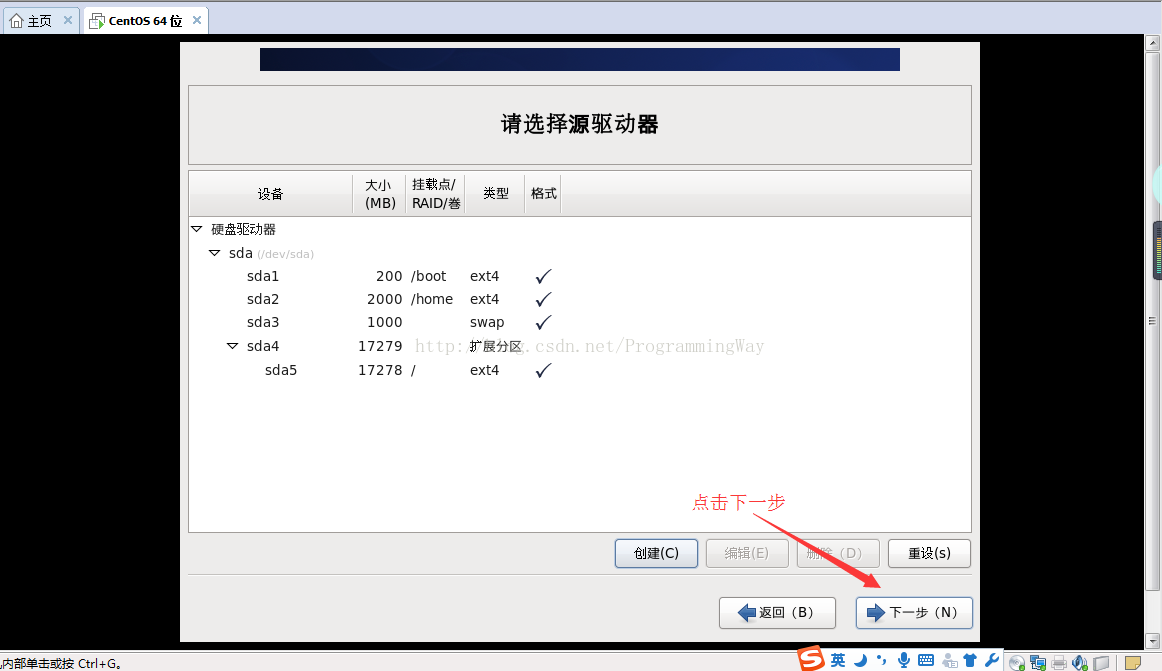Collapse the 硬盘驱动器 tree node
Viewport: 1162px width, 671px height.
tap(197, 229)
